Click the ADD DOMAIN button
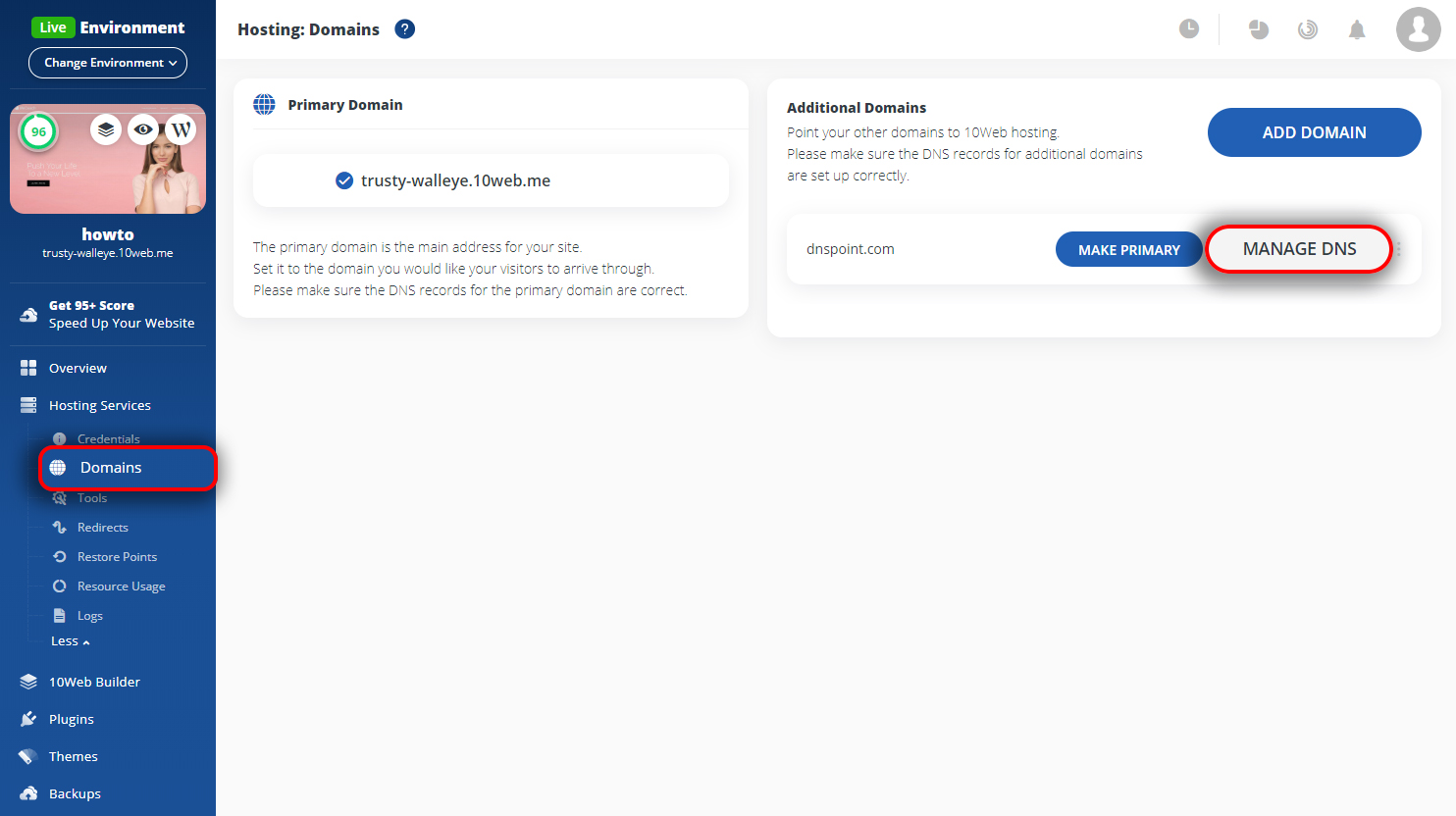1456x816 pixels. tap(1315, 132)
